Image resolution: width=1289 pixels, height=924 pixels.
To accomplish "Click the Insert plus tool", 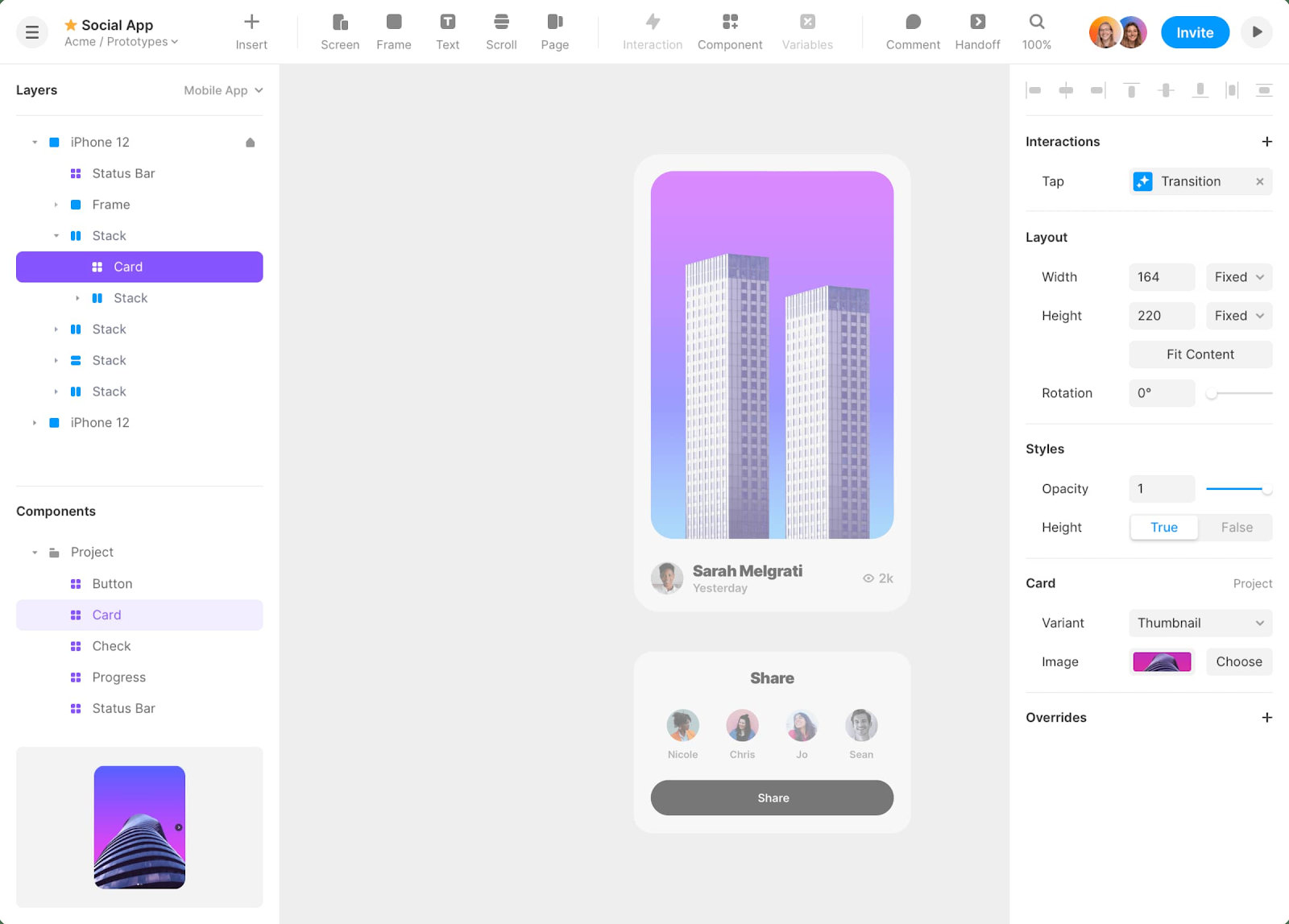I will (251, 31).
